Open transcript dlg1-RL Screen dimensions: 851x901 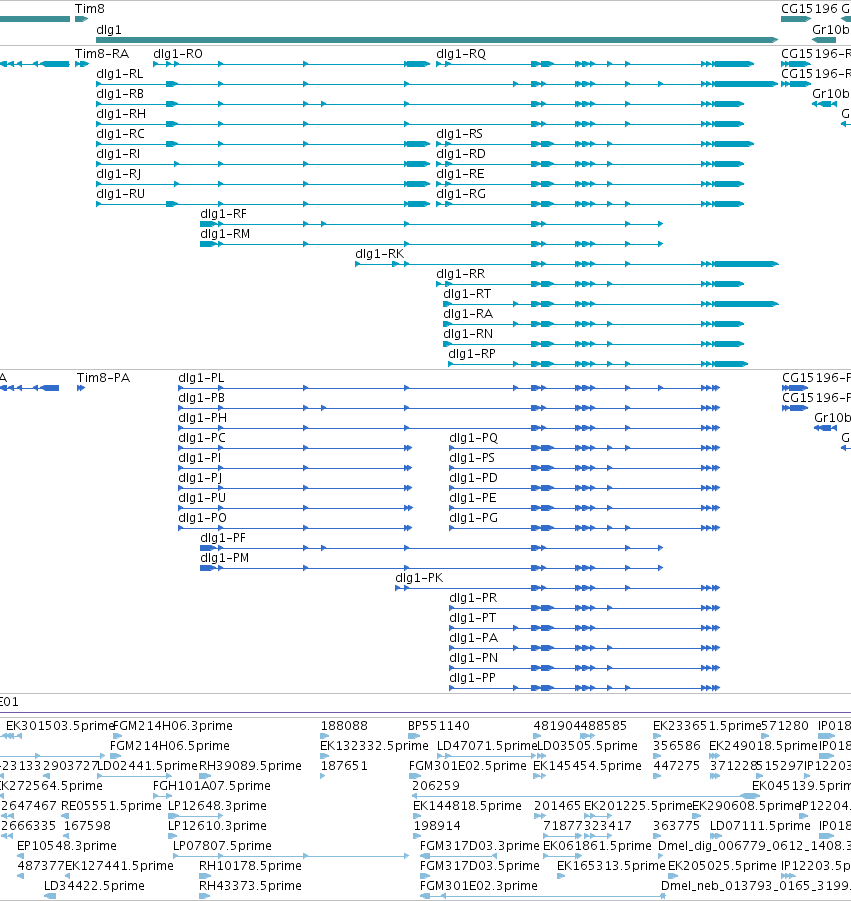click(x=120, y=74)
